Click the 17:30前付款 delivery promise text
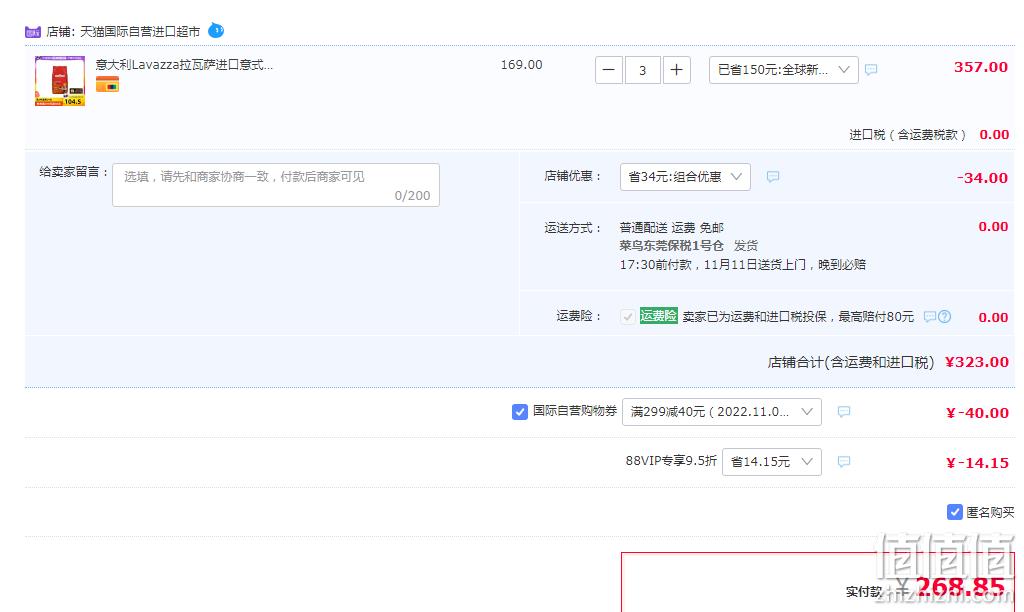The width and height of the screenshot is (1024, 612). tap(743, 265)
